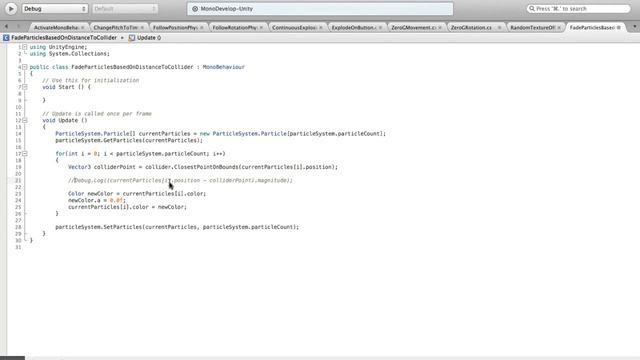Close the ExplodeOnButton tab
The image size is (640, 360).
[x=380, y=28]
